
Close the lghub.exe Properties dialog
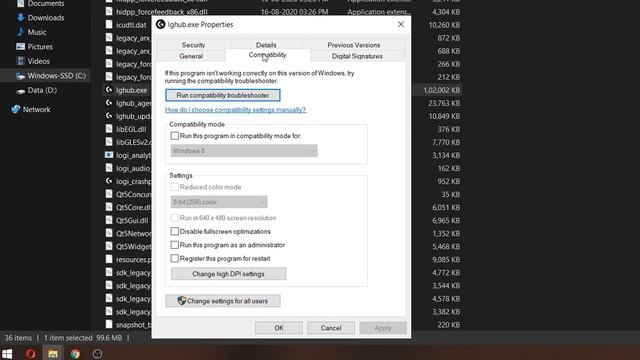click(401, 24)
